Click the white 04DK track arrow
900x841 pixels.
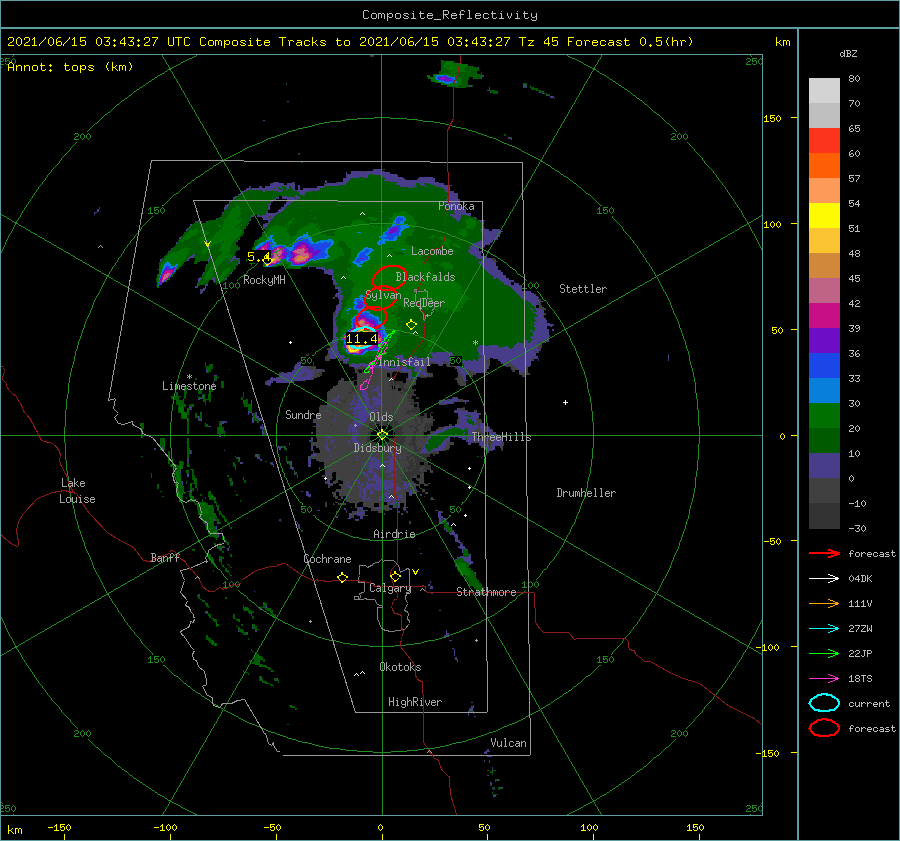(824, 578)
